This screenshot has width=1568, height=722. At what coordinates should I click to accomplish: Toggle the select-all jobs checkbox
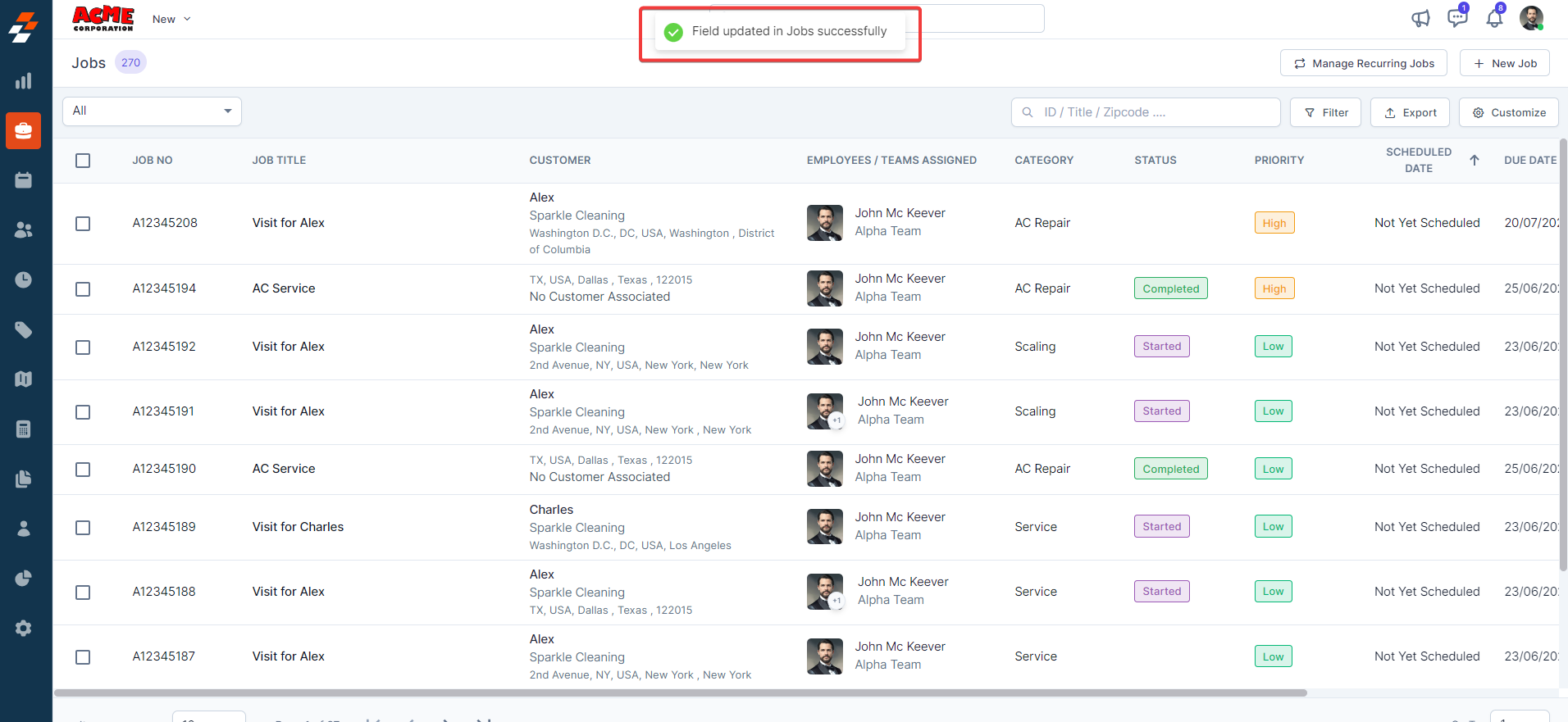point(83,161)
